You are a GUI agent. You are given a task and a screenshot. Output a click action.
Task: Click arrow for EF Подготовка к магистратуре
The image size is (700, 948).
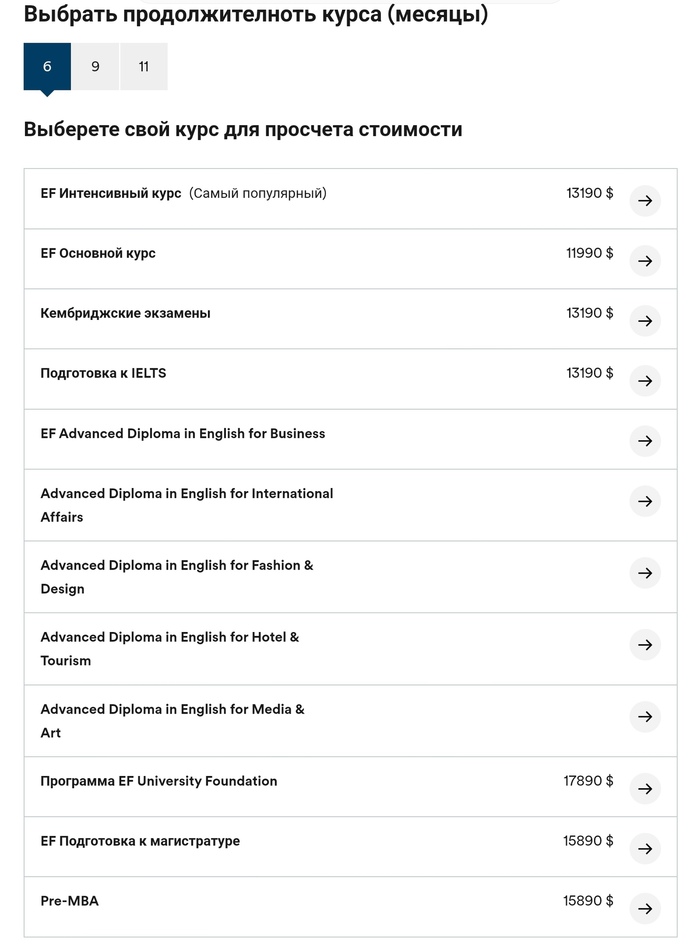[x=645, y=849]
